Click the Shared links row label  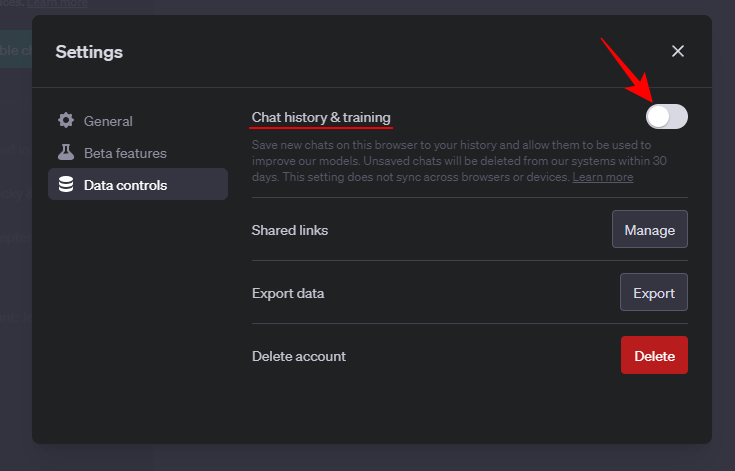coord(290,230)
